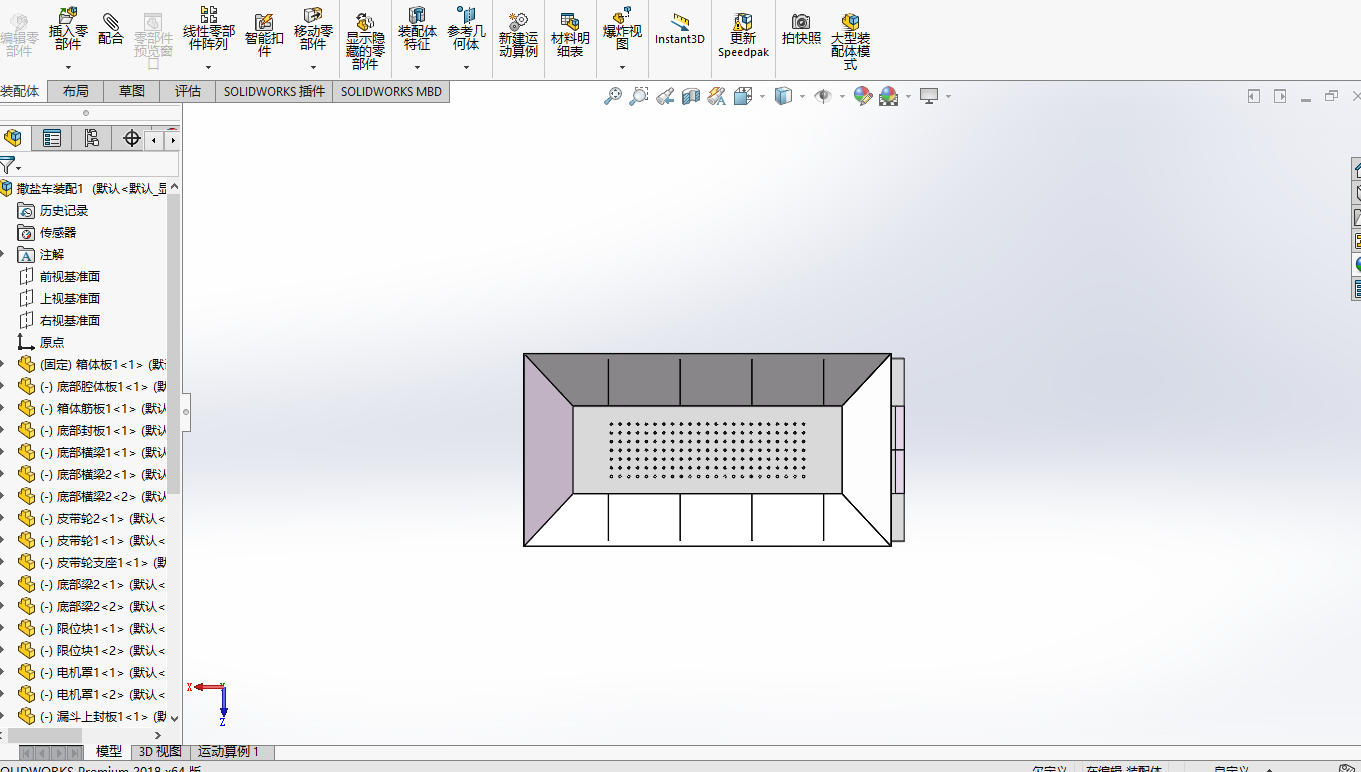Select 上视基准面 plane
1361x772 pixels.
click(x=70, y=298)
